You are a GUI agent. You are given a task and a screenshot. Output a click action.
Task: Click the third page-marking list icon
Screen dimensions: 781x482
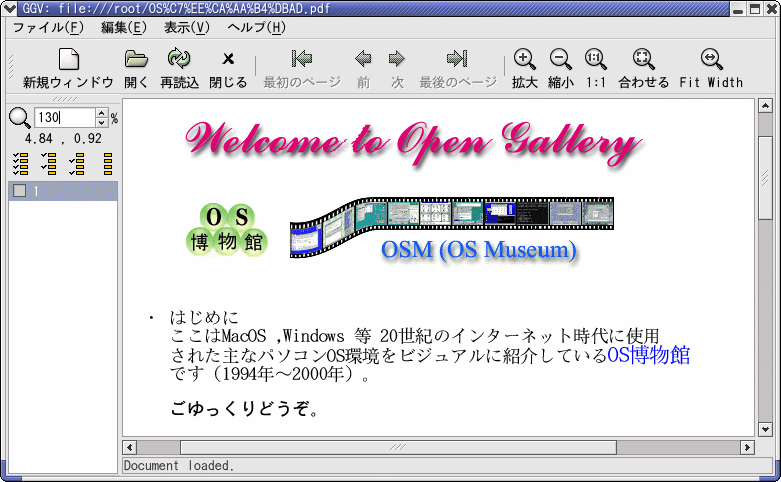pyautogui.click(x=77, y=164)
